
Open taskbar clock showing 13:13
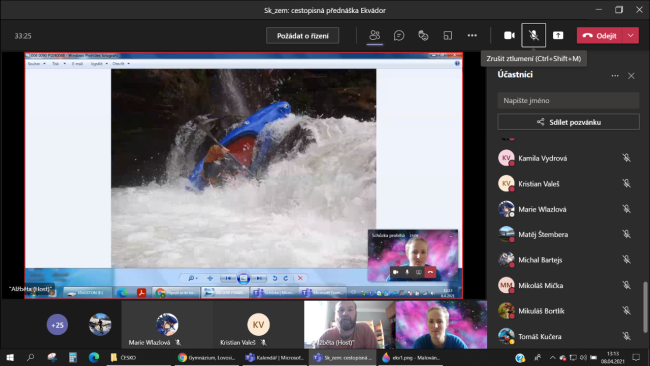tap(613, 358)
